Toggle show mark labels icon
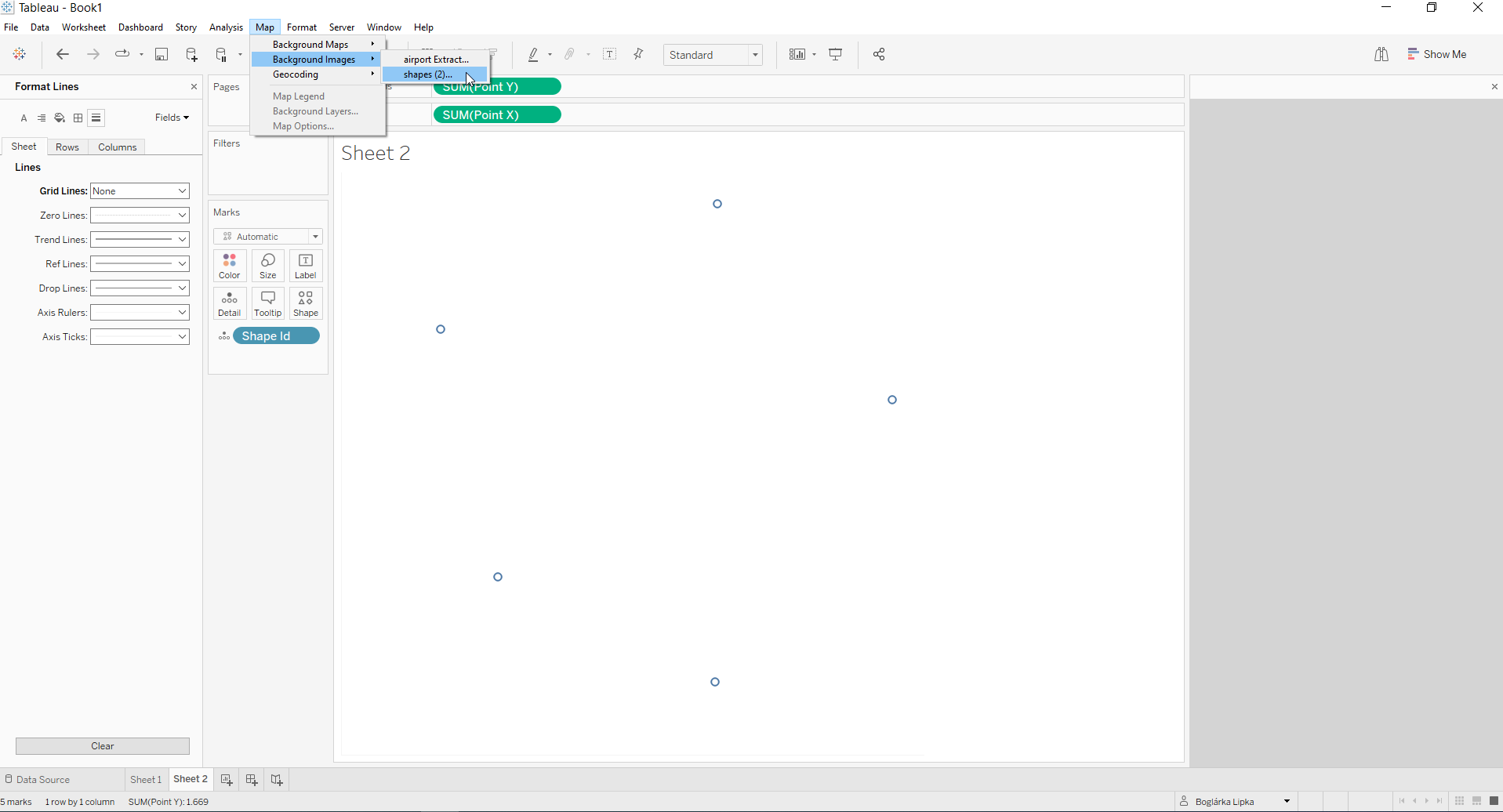1503x812 pixels. [610, 54]
